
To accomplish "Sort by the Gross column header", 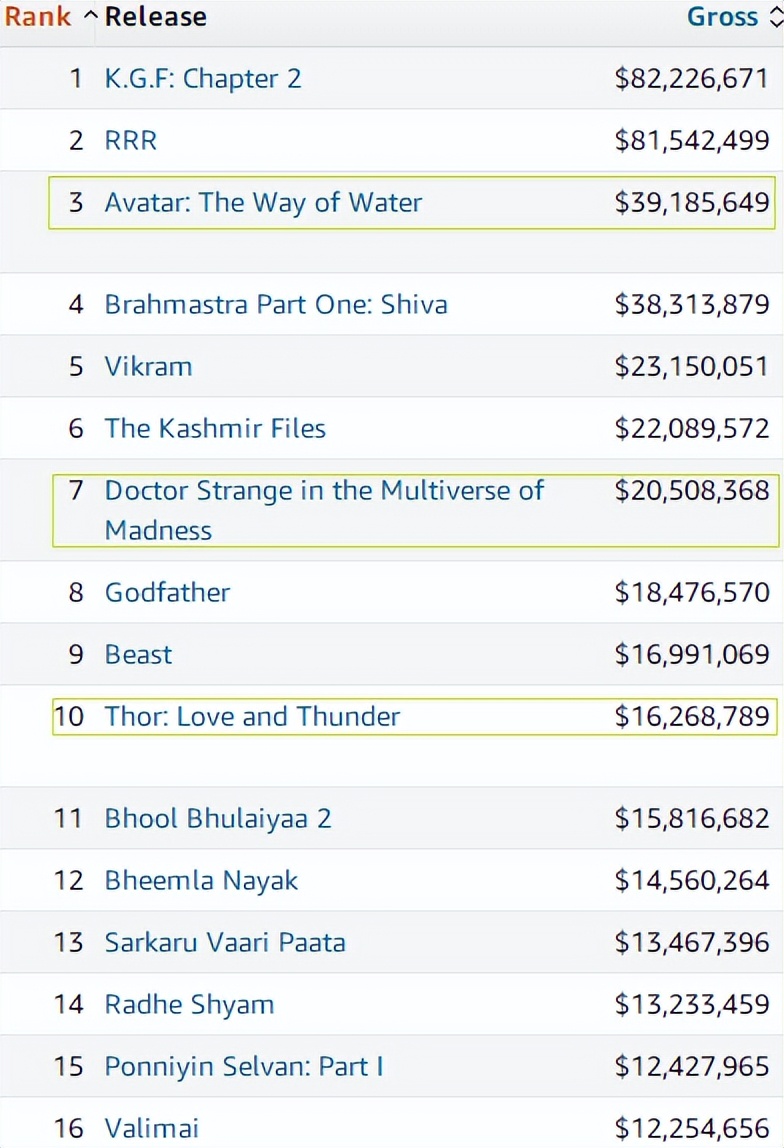I will pos(722,17).
